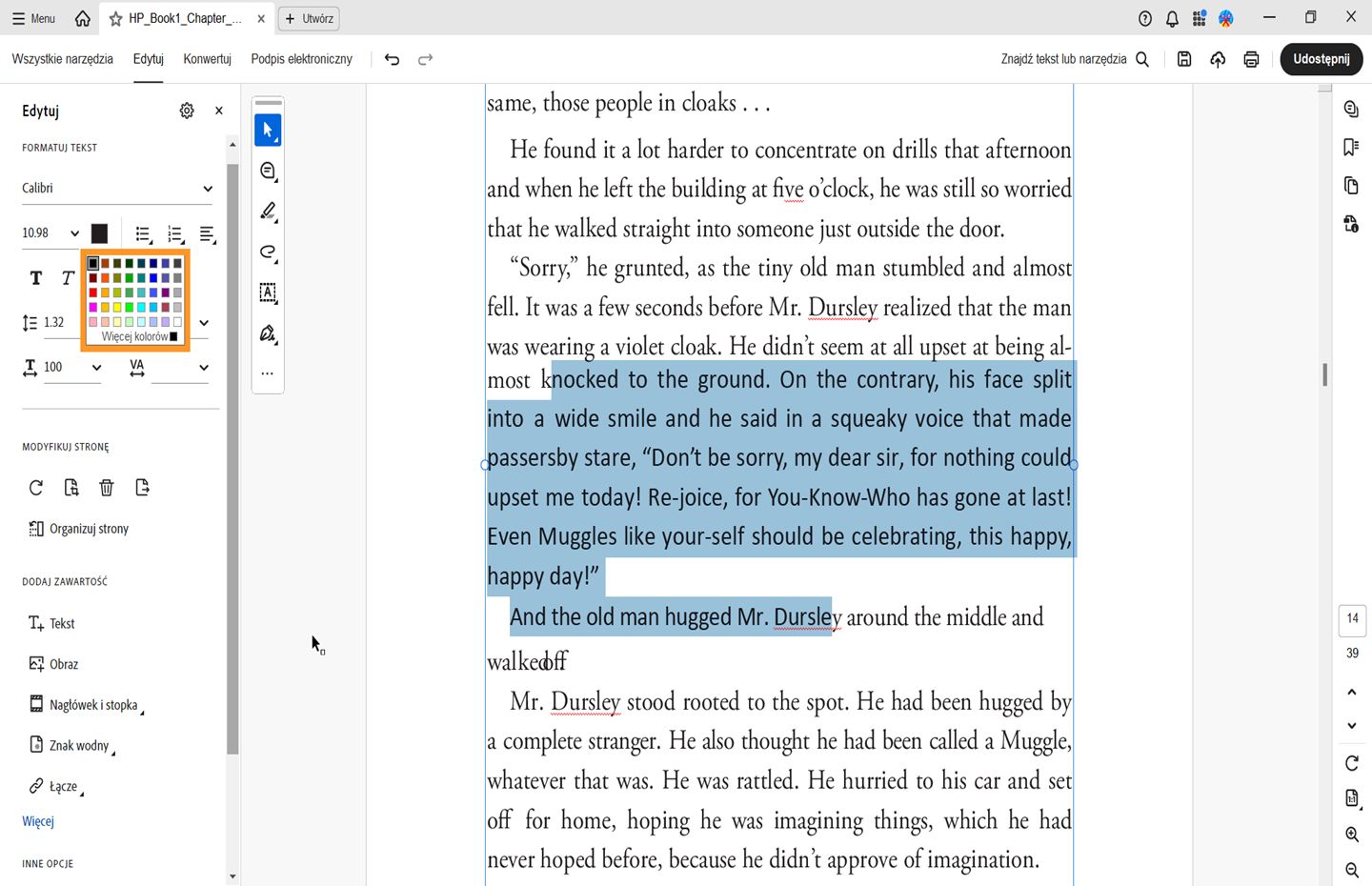This screenshot has width=1372, height=886.
Task: Expand the 10.98 font size dropdown
Action: pos(74,233)
